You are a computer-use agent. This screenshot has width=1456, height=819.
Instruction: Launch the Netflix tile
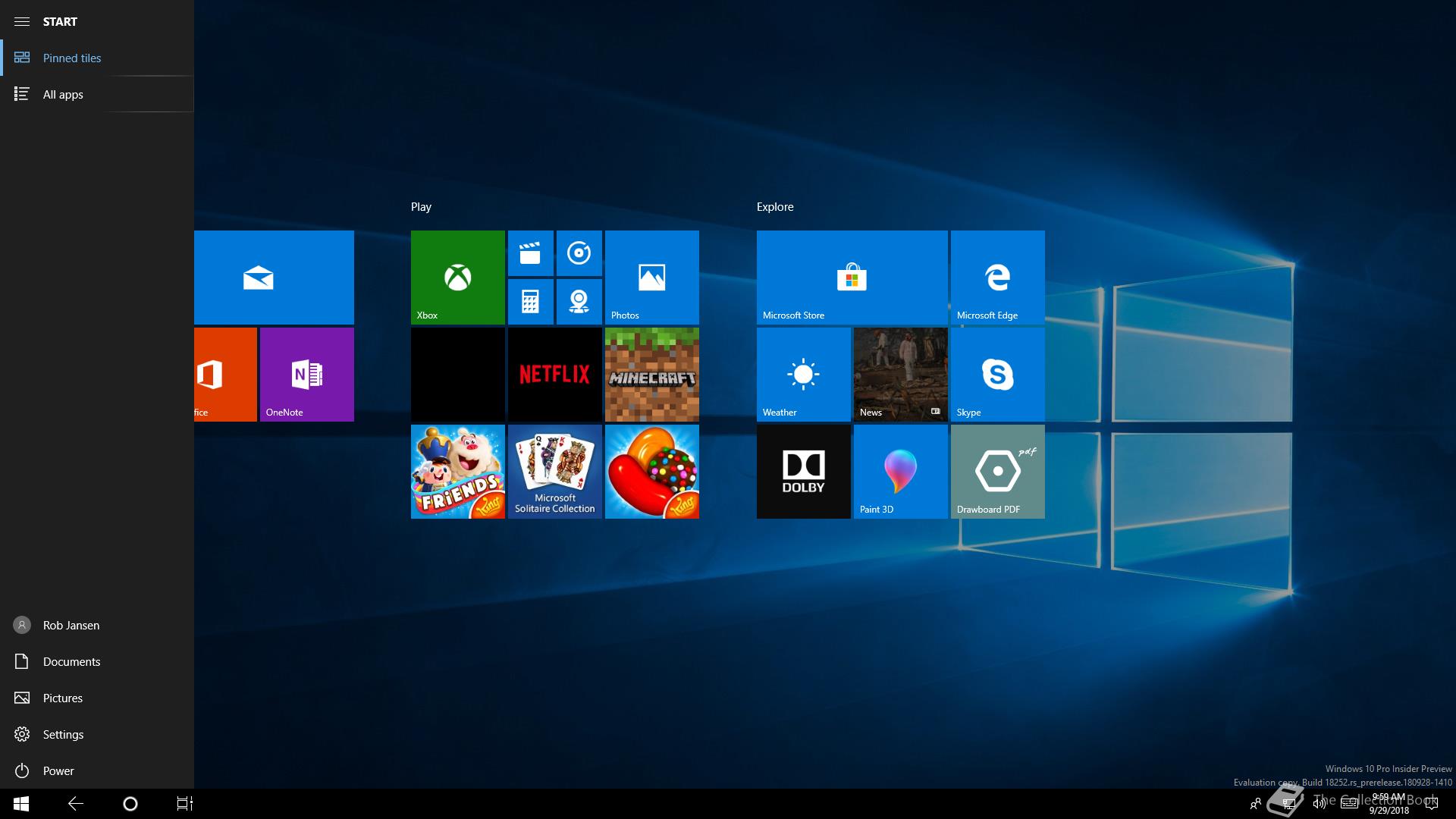point(555,375)
